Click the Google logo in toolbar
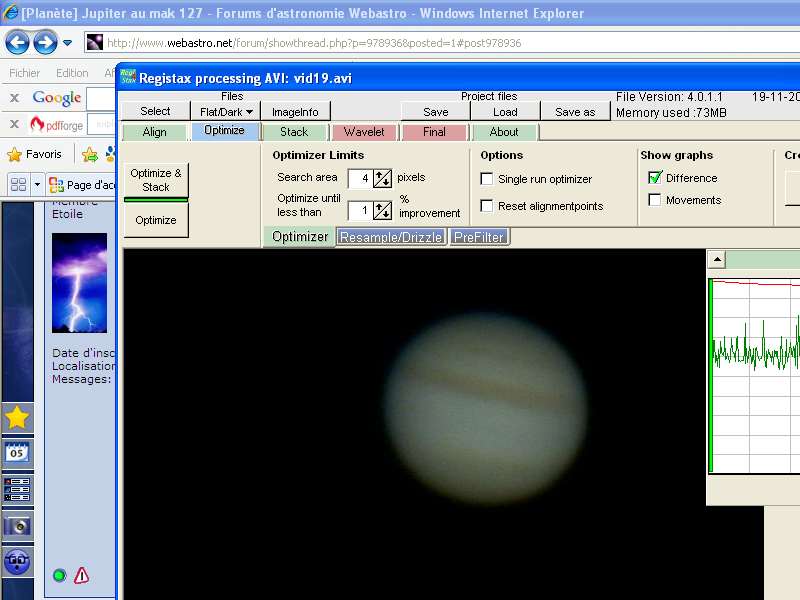800x600 pixels. 57,97
